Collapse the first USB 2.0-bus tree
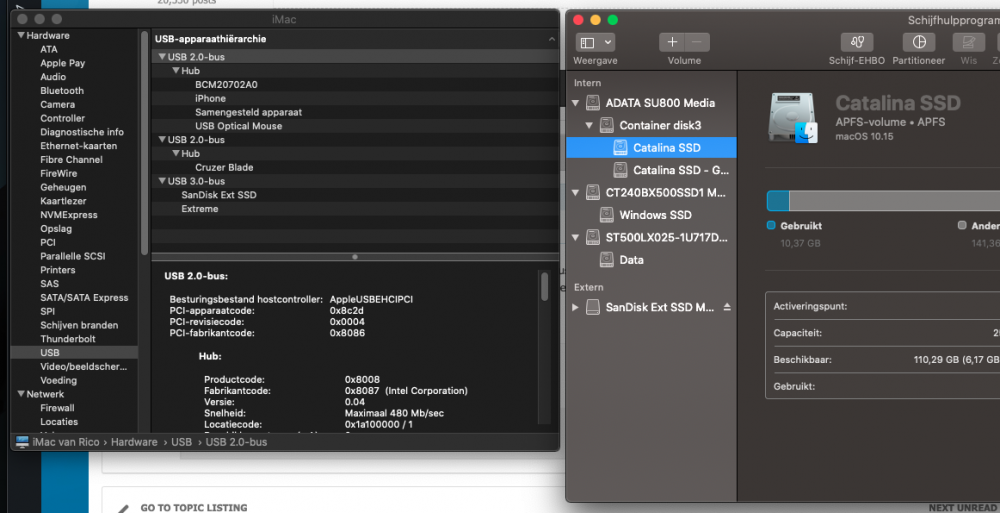This screenshot has height=513, width=1000. pos(162,57)
